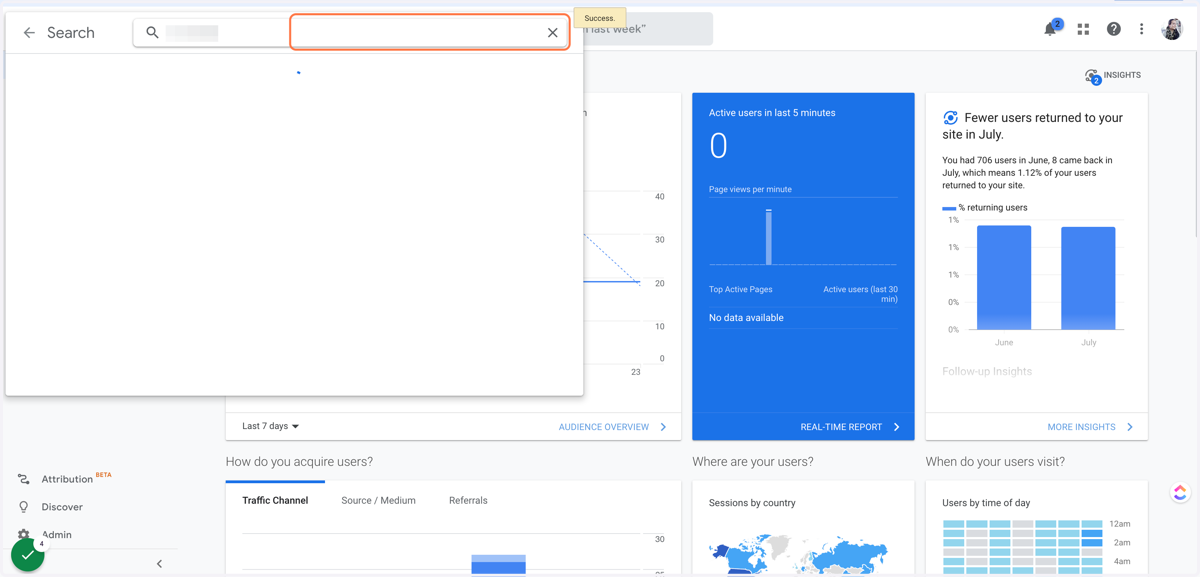Click the June returning users bar
1200x577 pixels.
pyautogui.click(x=1004, y=277)
